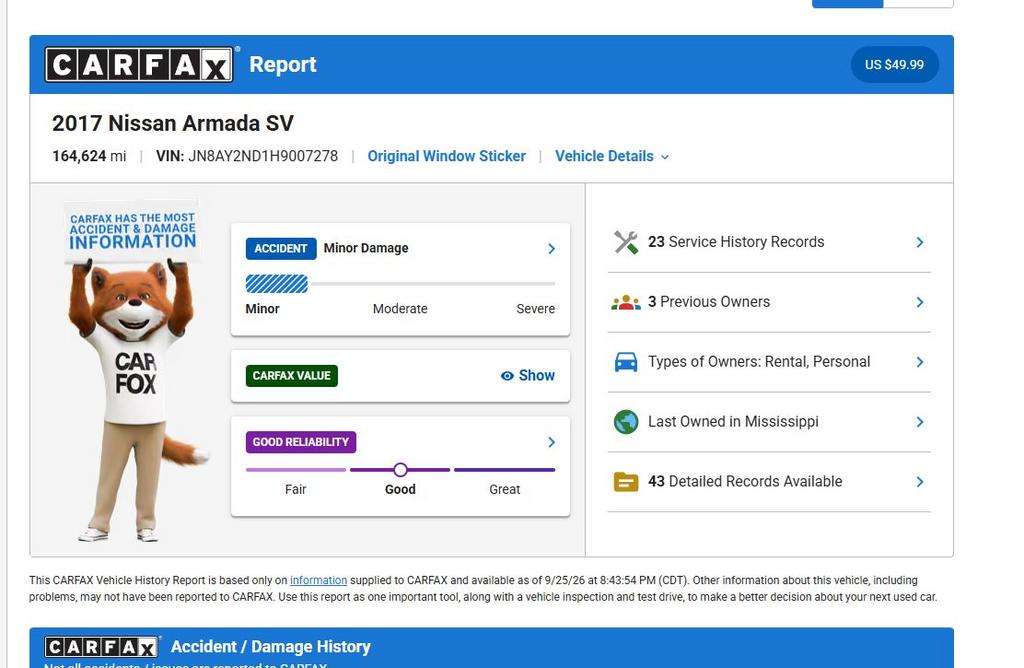Click the 'Moderate' severity label

coord(400,309)
